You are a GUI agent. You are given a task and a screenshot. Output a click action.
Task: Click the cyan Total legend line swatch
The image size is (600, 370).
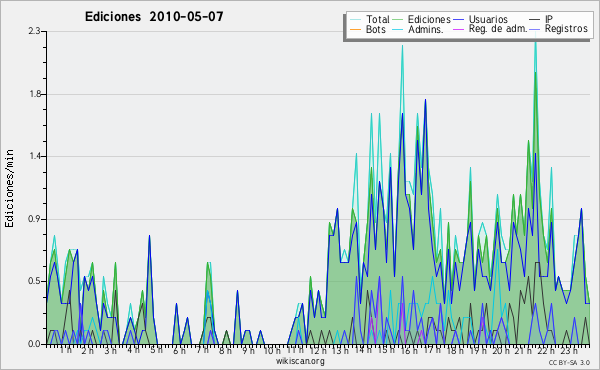355,20
